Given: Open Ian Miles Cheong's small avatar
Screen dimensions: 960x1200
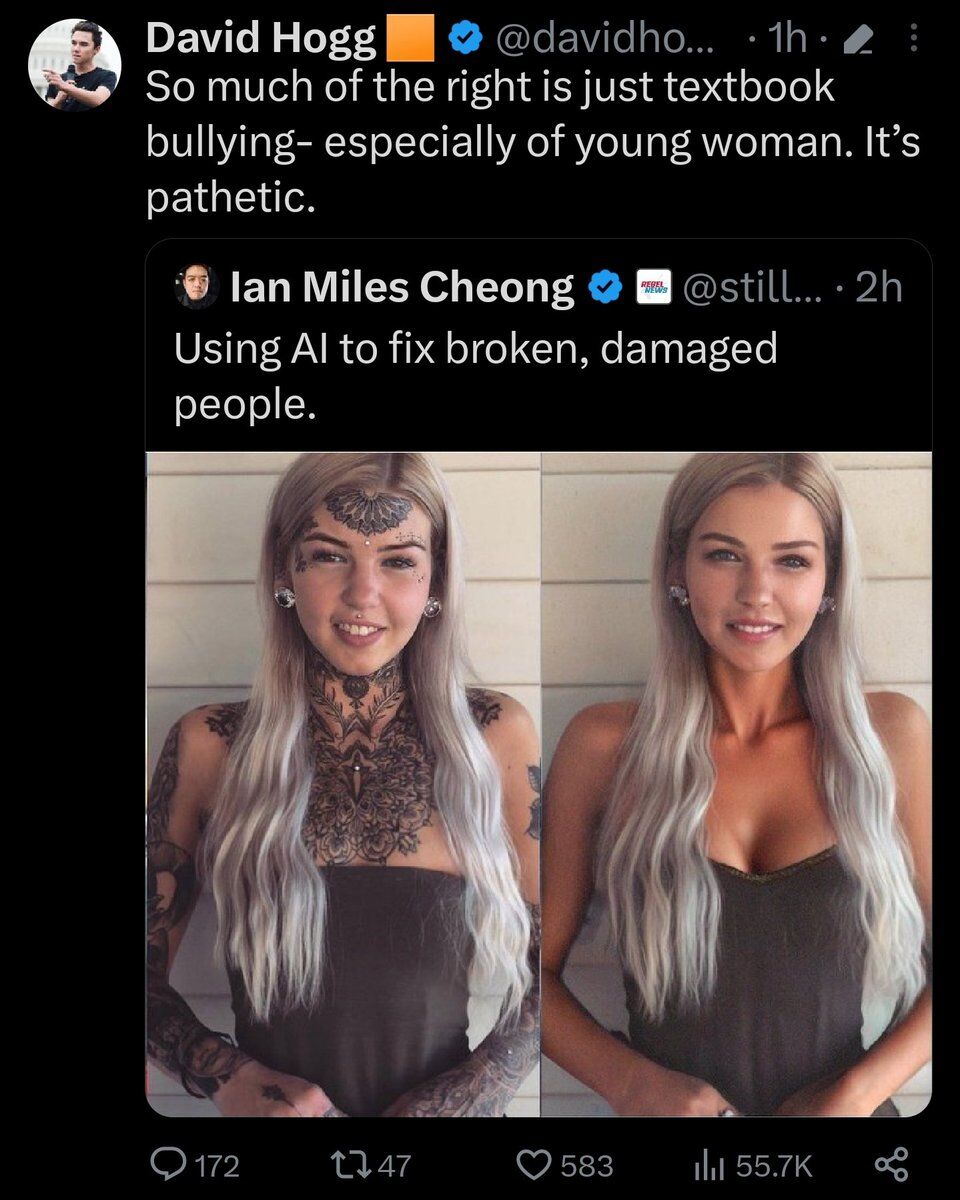Looking at the screenshot, I should tap(197, 288).
